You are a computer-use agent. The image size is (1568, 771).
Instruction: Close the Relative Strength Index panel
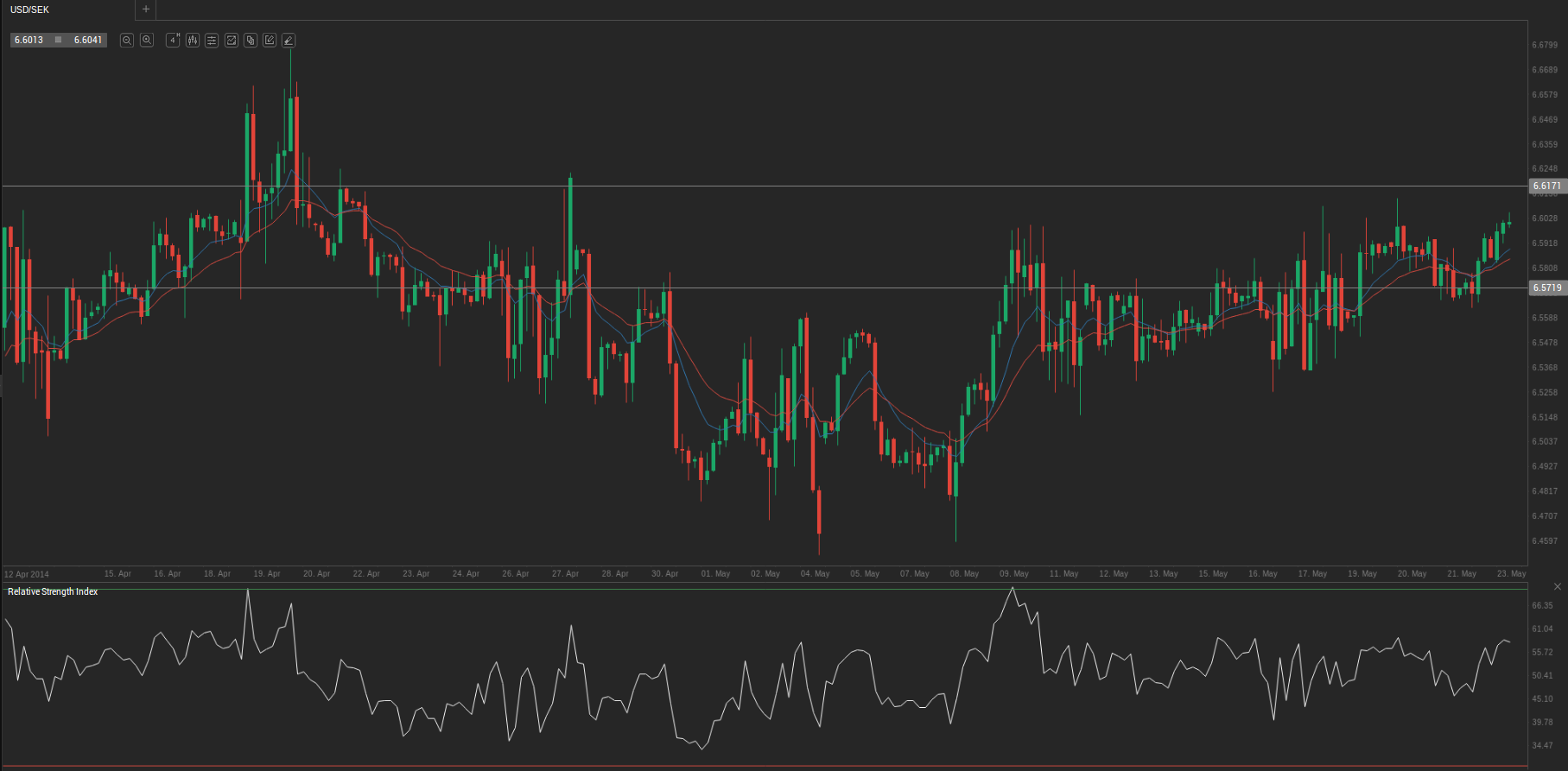click(x=1558, y=587)
